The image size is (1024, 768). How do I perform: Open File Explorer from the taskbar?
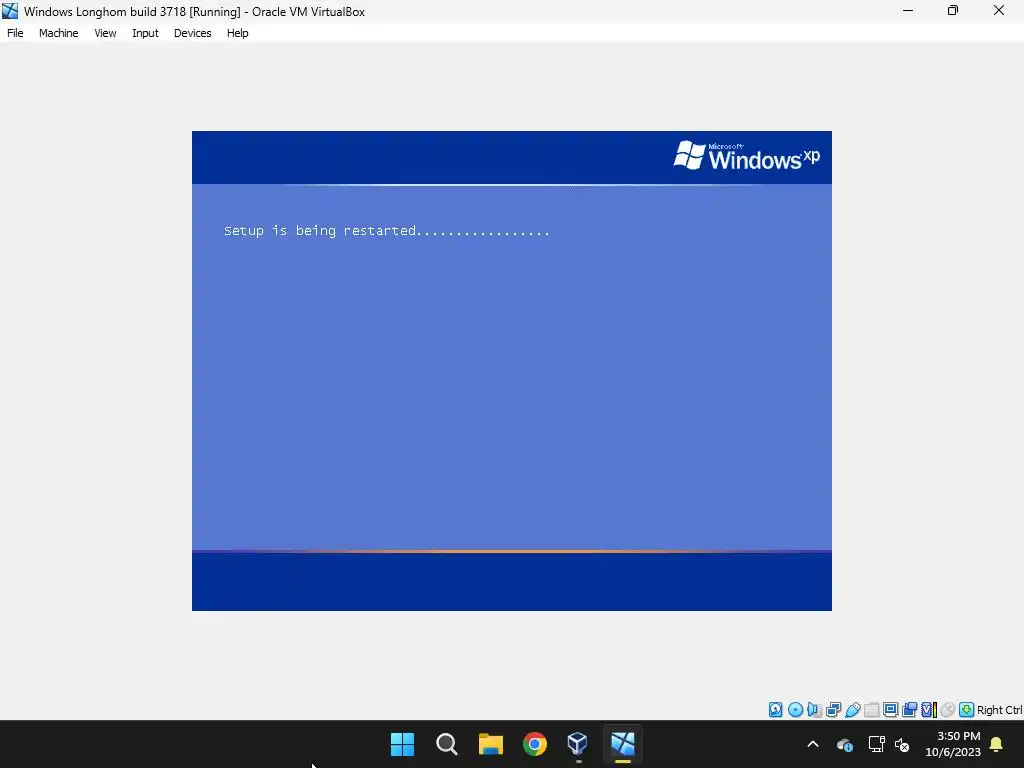pyautogui.click(x=490, y=744)
